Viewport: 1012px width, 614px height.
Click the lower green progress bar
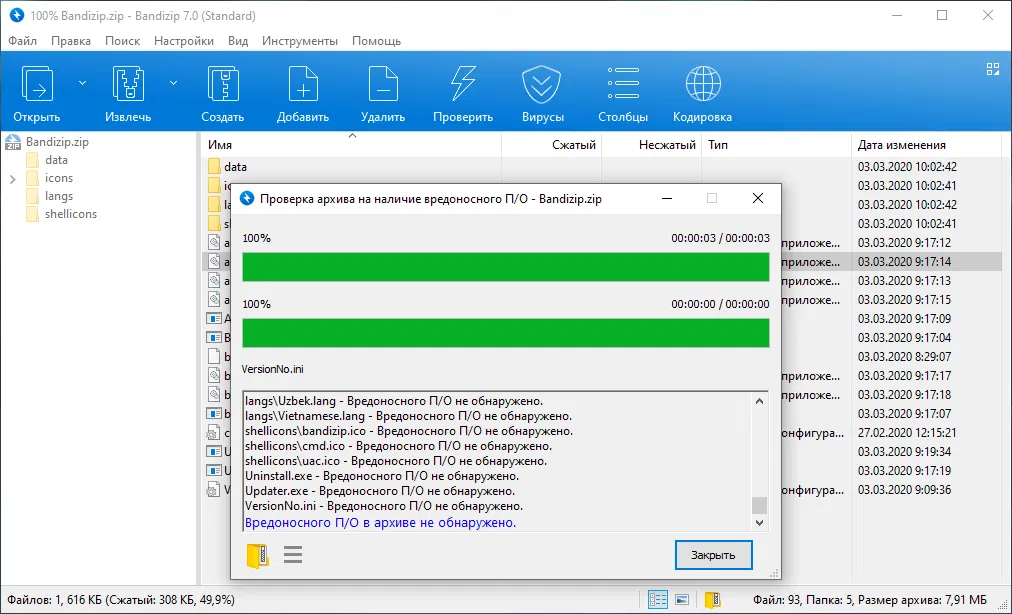pyautogui.click(x=505, y=333)
